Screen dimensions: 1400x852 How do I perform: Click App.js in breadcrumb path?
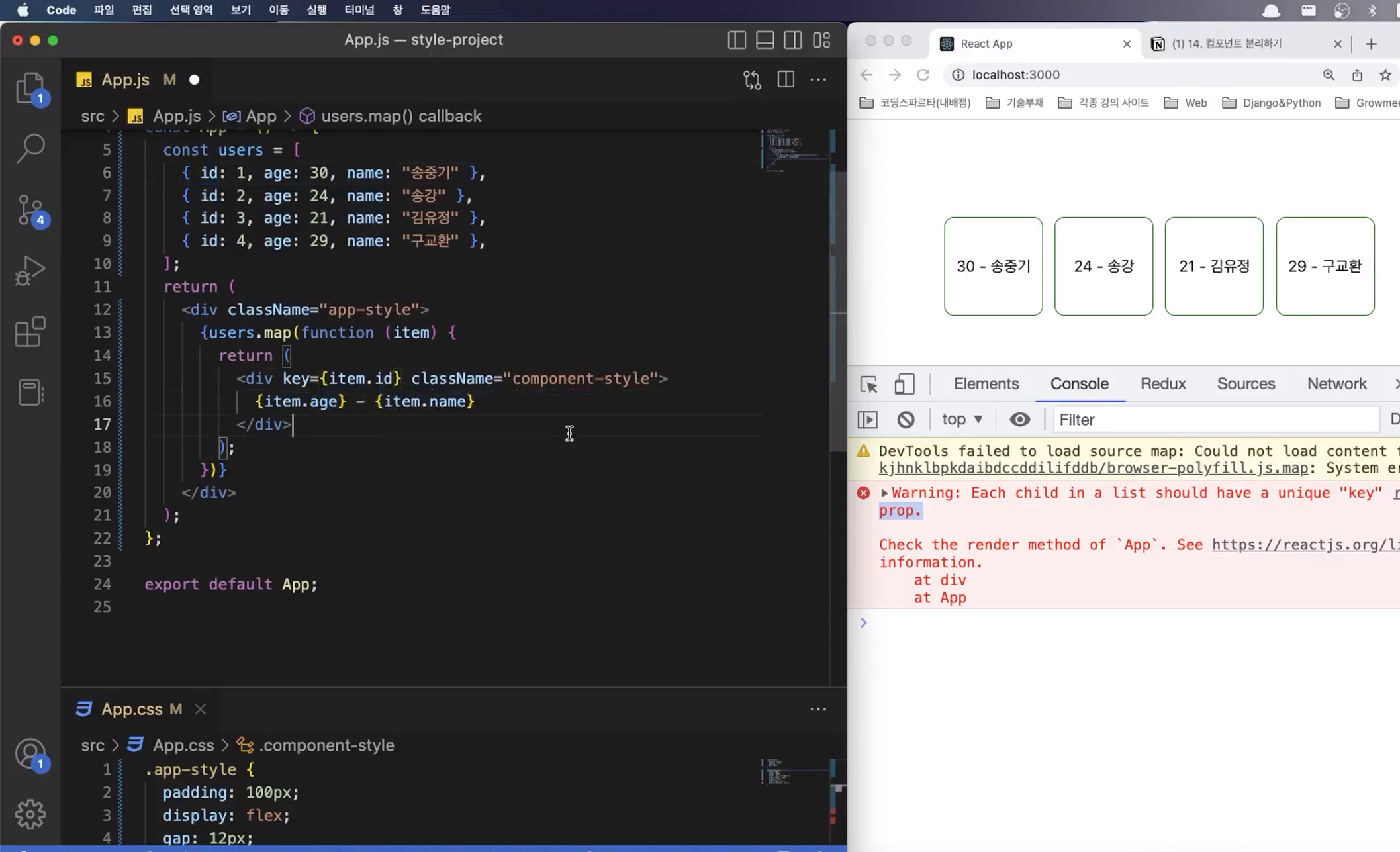tap(177, 117)
